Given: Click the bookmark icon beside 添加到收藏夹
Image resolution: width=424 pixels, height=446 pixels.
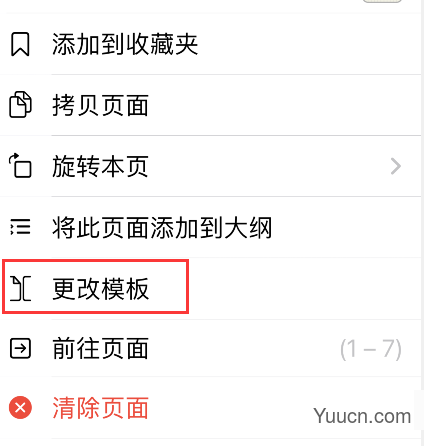Looking at the screenshot, I should 20,44.
